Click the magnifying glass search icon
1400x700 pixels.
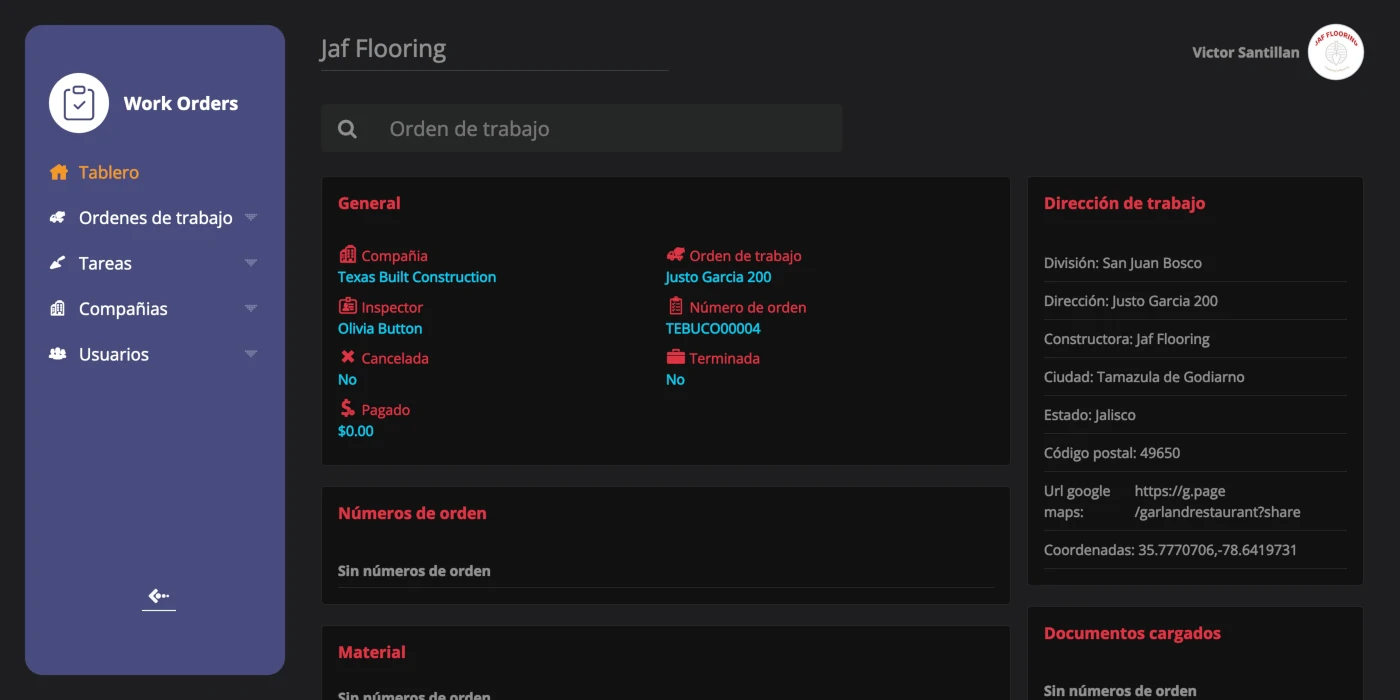[x=347, y=129]
